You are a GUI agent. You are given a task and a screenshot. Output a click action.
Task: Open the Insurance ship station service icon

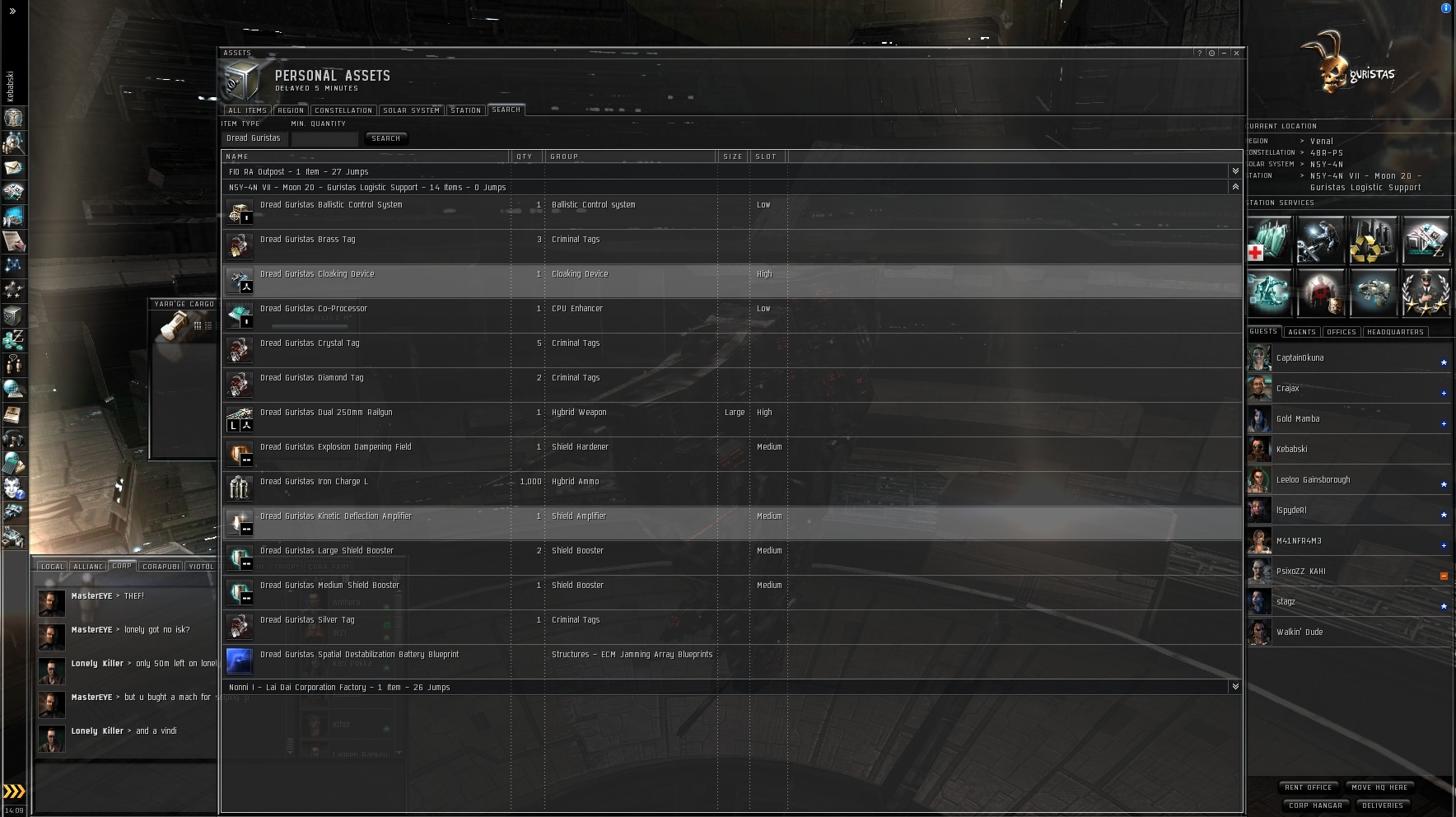click(x=1373, y=292)
